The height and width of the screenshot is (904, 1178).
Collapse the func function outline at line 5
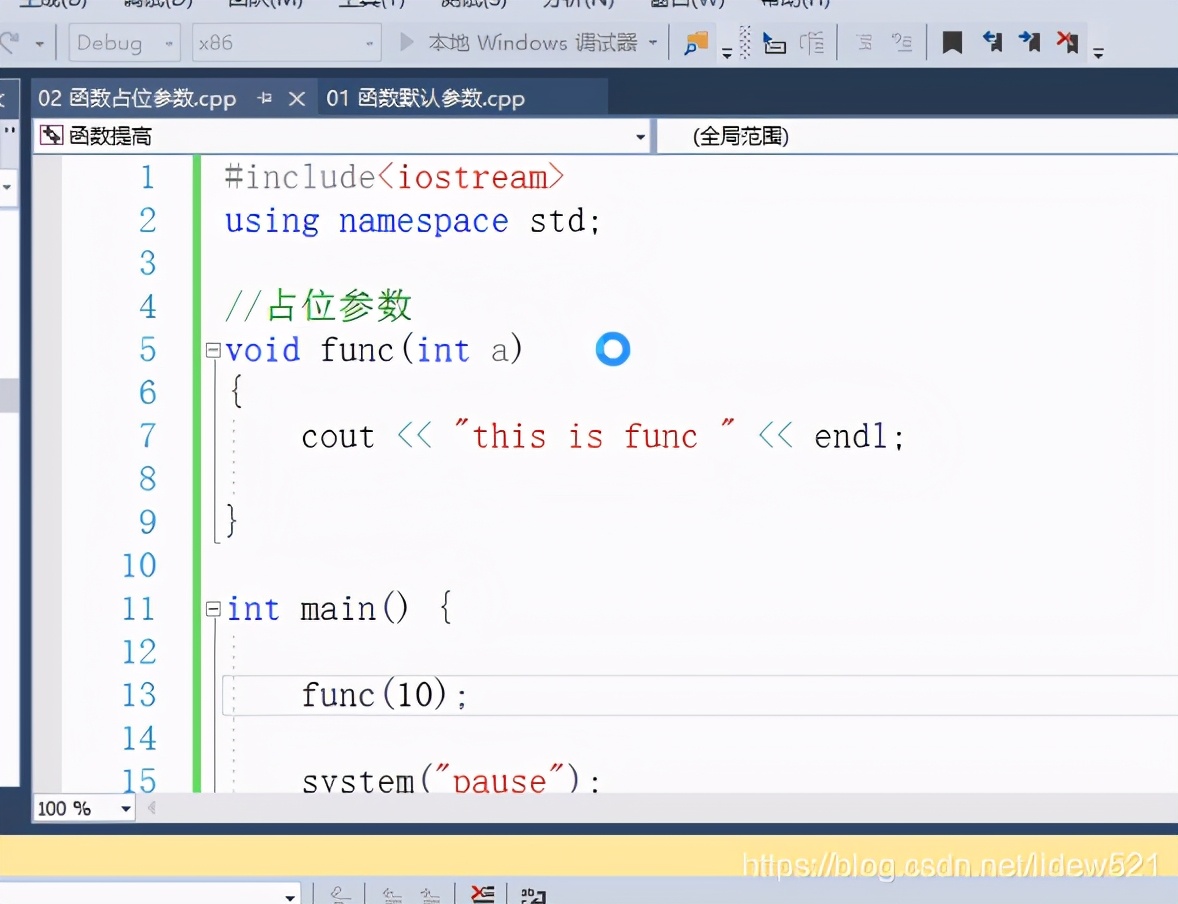212,349
